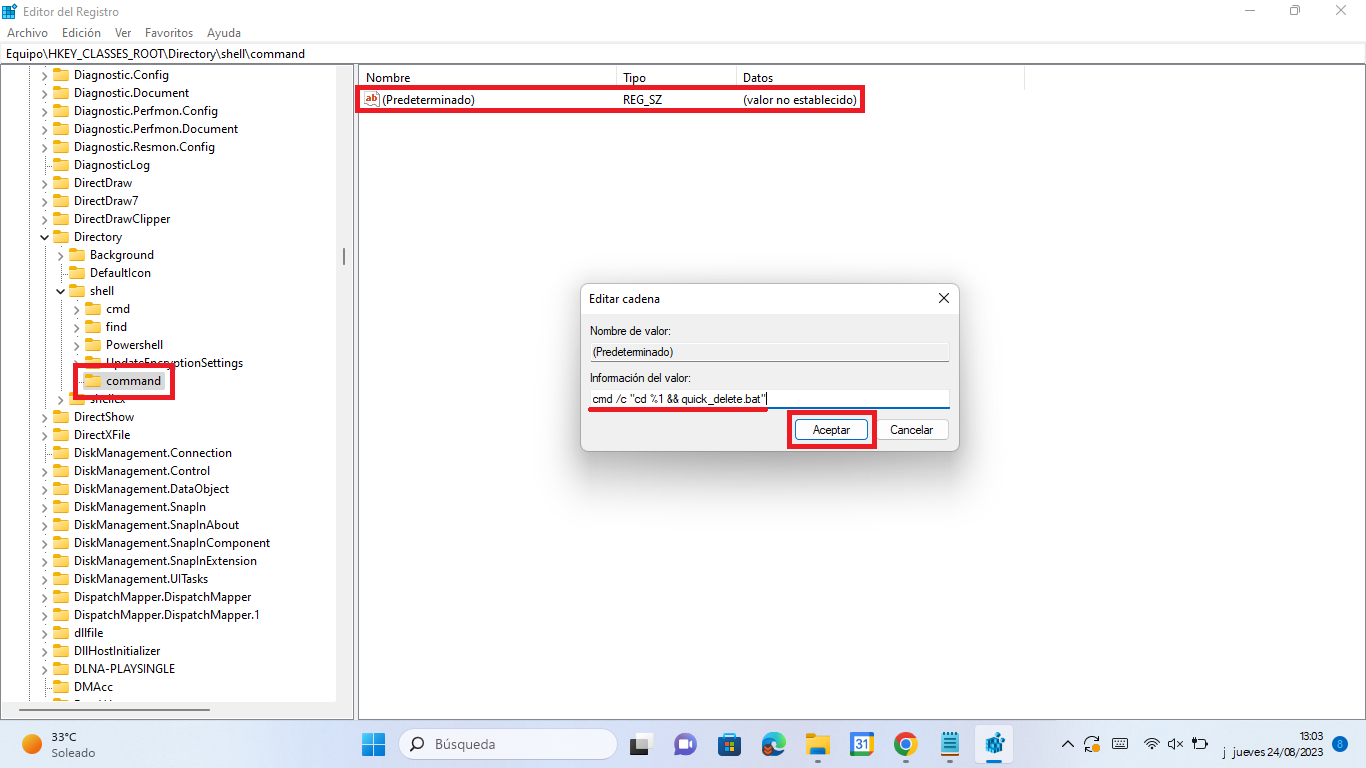Expand the DirectDraw key
1366x768 pixels.
(x=44, y=183)
